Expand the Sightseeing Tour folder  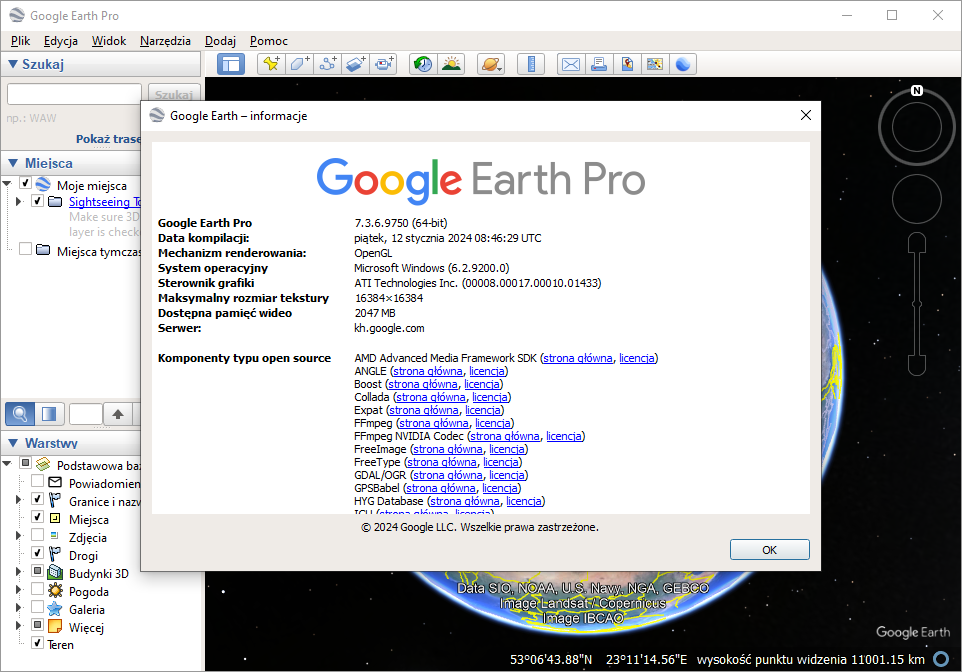(x=18, y=201)
